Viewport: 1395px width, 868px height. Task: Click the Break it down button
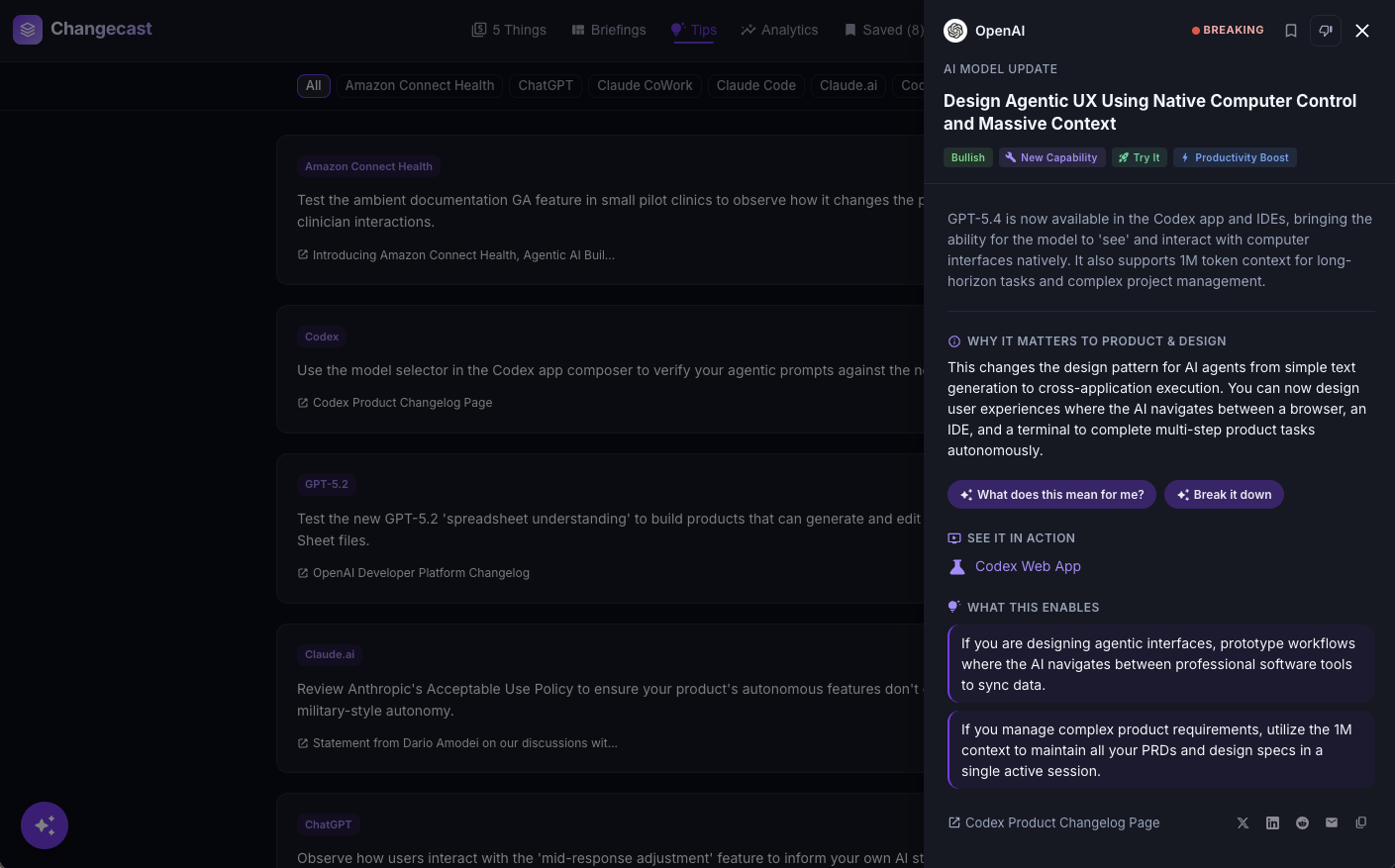click(1224, 494)
